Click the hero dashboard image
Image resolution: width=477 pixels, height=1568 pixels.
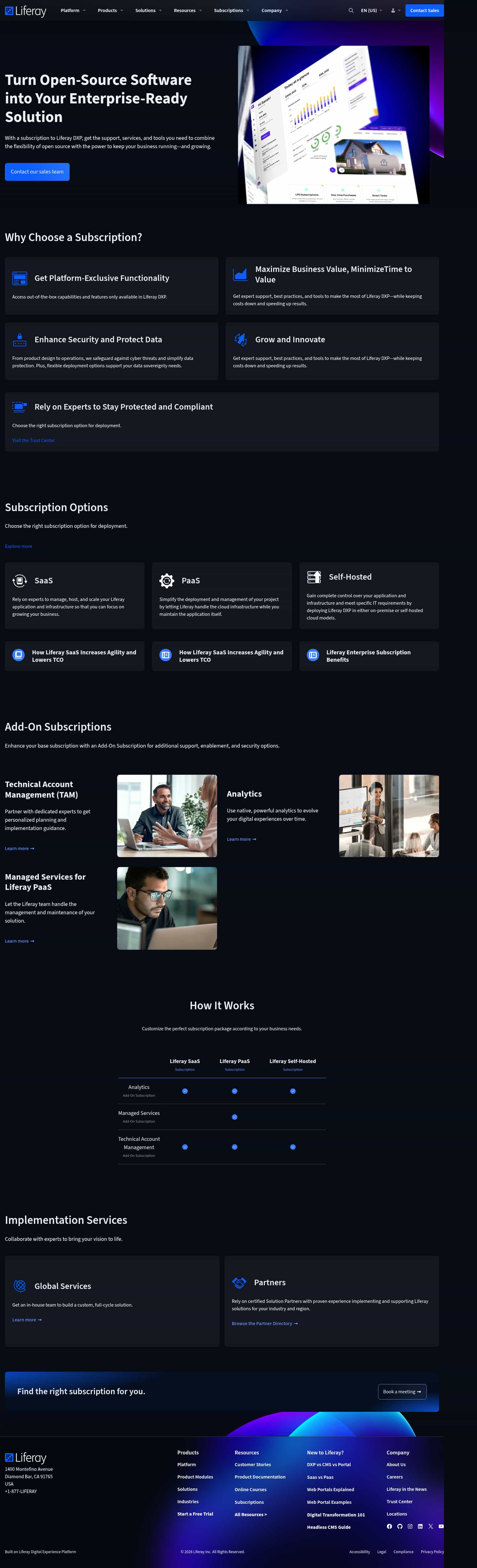(x=333, y=125)
